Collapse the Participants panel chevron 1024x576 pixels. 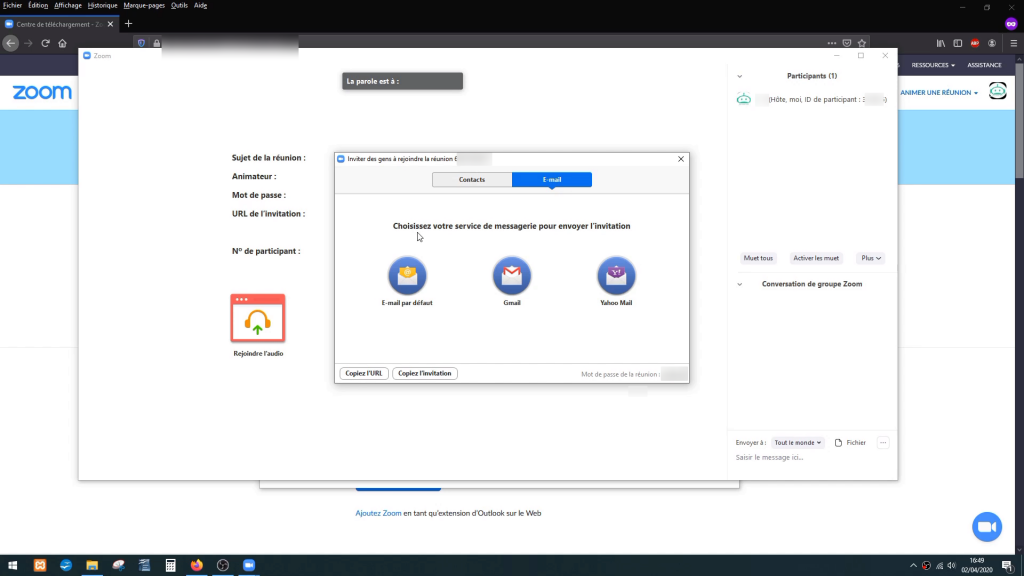click(739, 76)
